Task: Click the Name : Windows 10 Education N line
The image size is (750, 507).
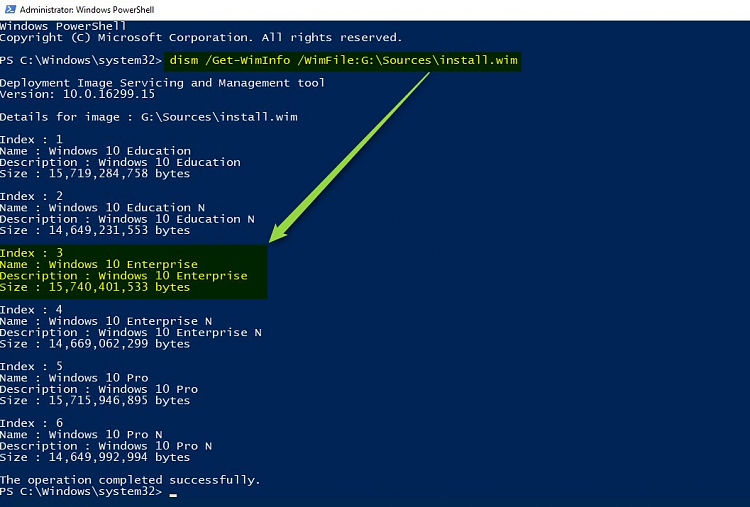Action: 102,208
